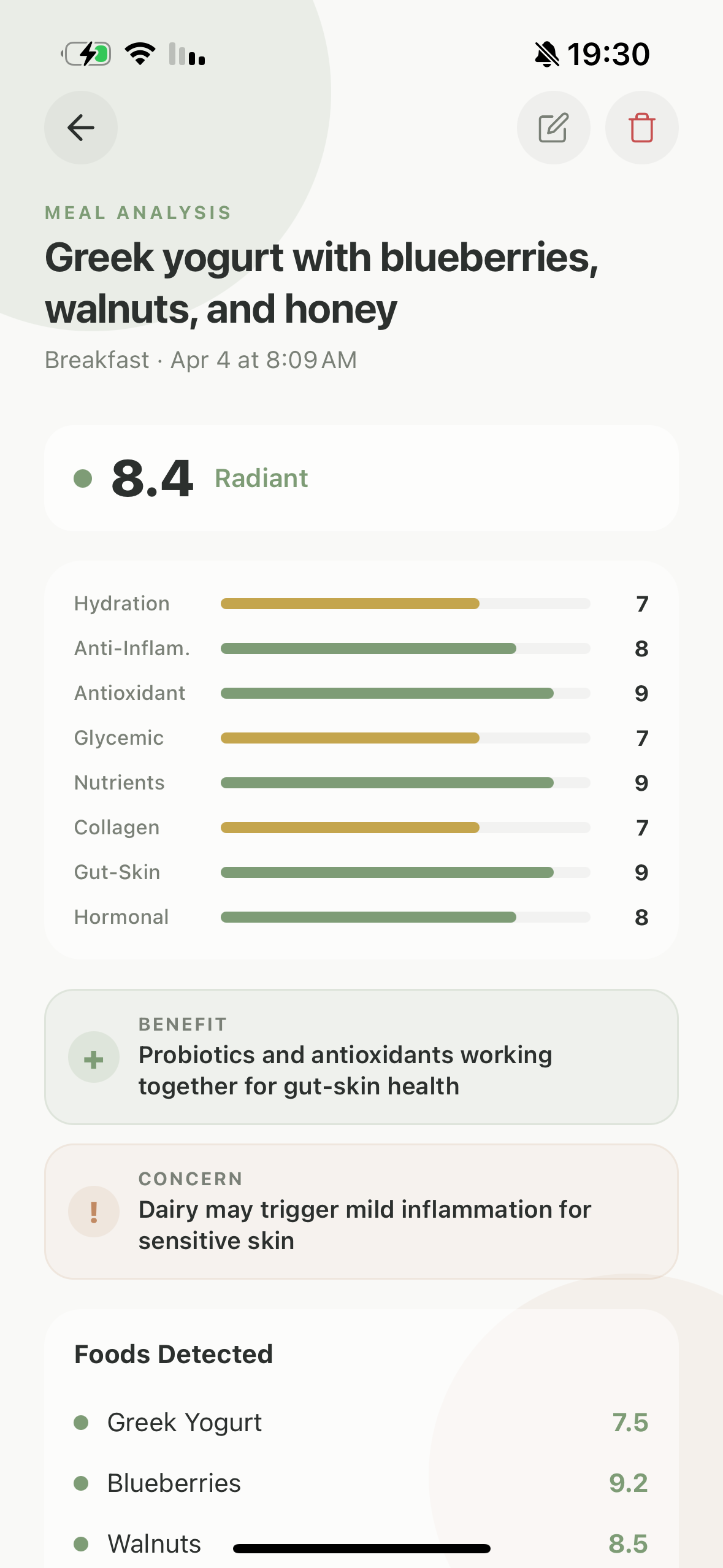
Task: Click the Gut-Skin score bar
Action: tap(405, 872)
